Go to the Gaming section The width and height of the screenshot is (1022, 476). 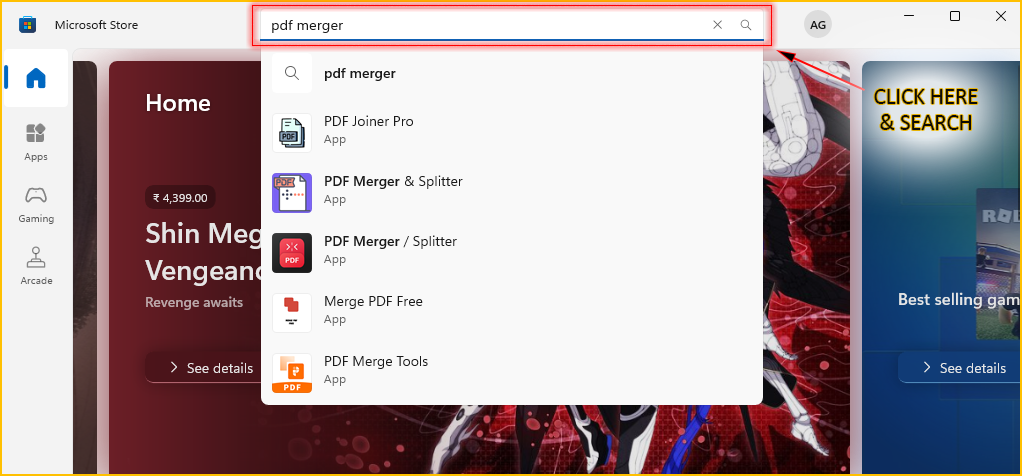click(36, 204)
